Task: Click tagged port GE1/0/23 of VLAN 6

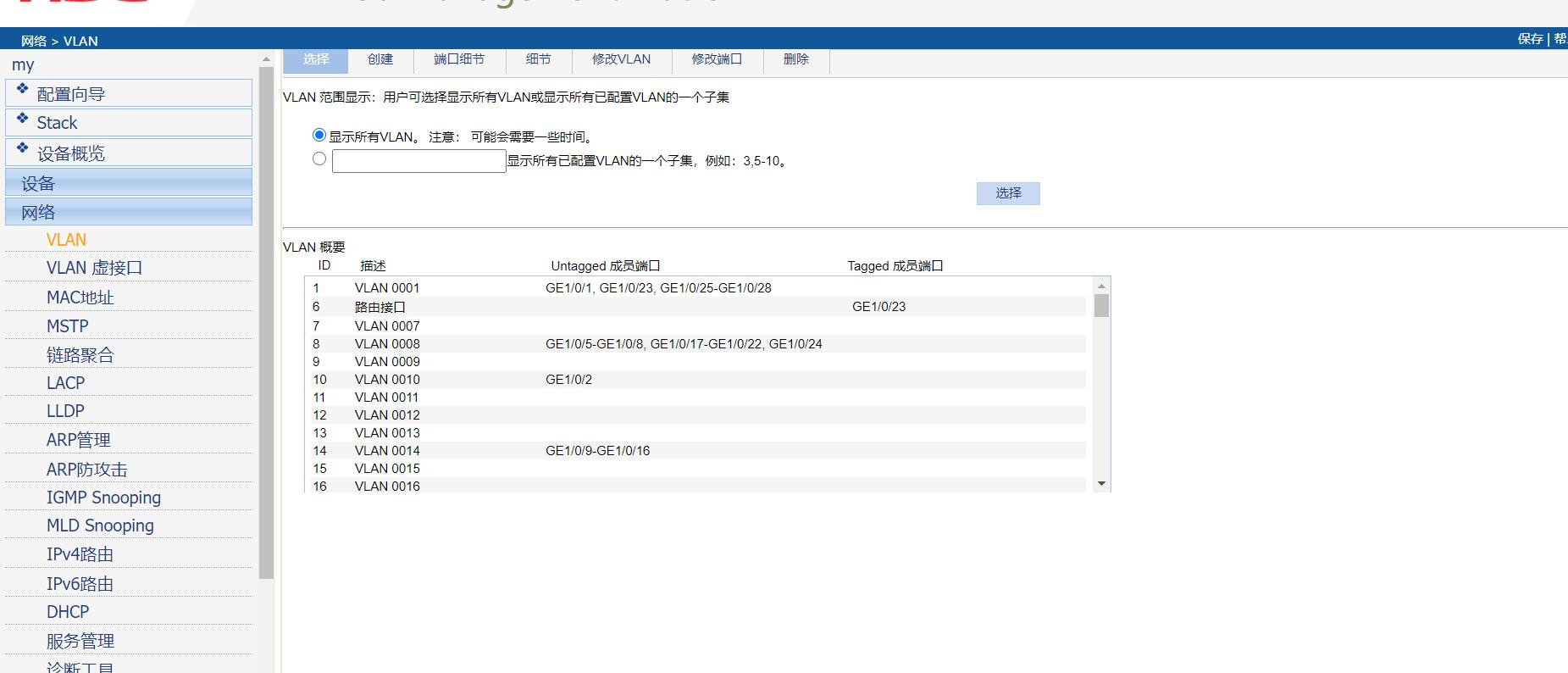Action: 878,307
